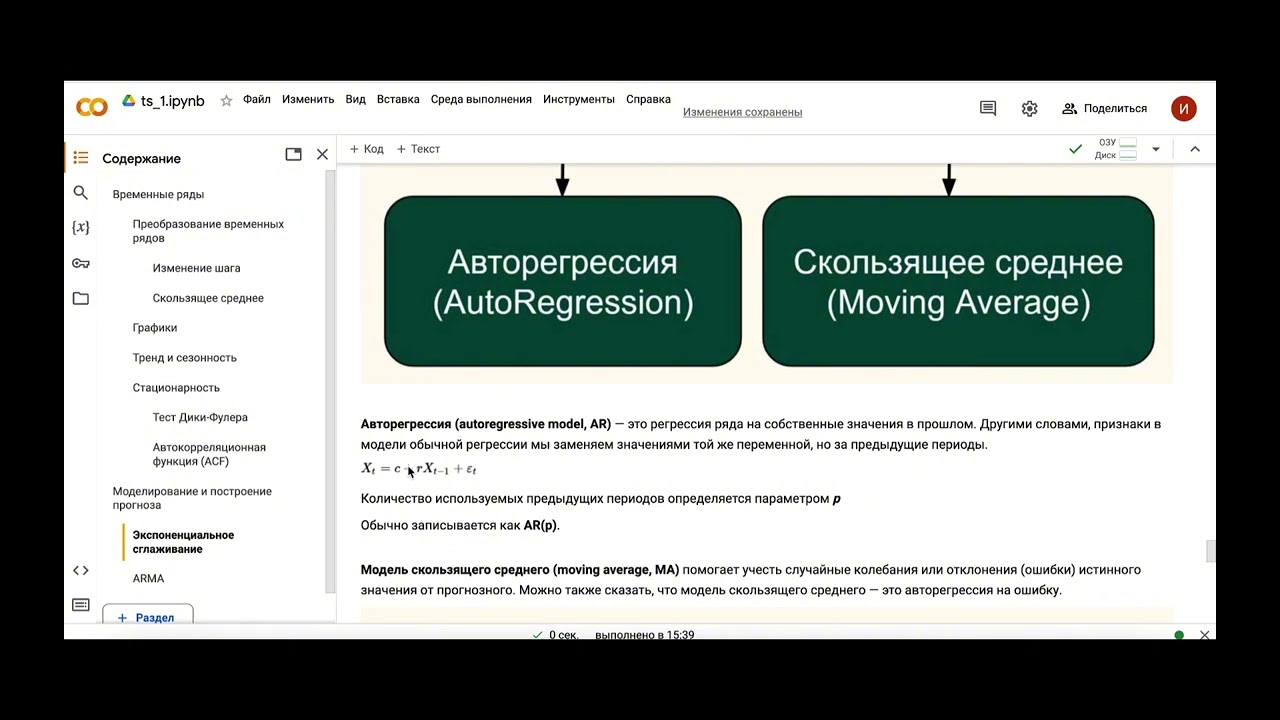This screenshot has height=720, width=1280.
Task: Click the connected checkmark status icon
Action: (x=1076, y=149)
